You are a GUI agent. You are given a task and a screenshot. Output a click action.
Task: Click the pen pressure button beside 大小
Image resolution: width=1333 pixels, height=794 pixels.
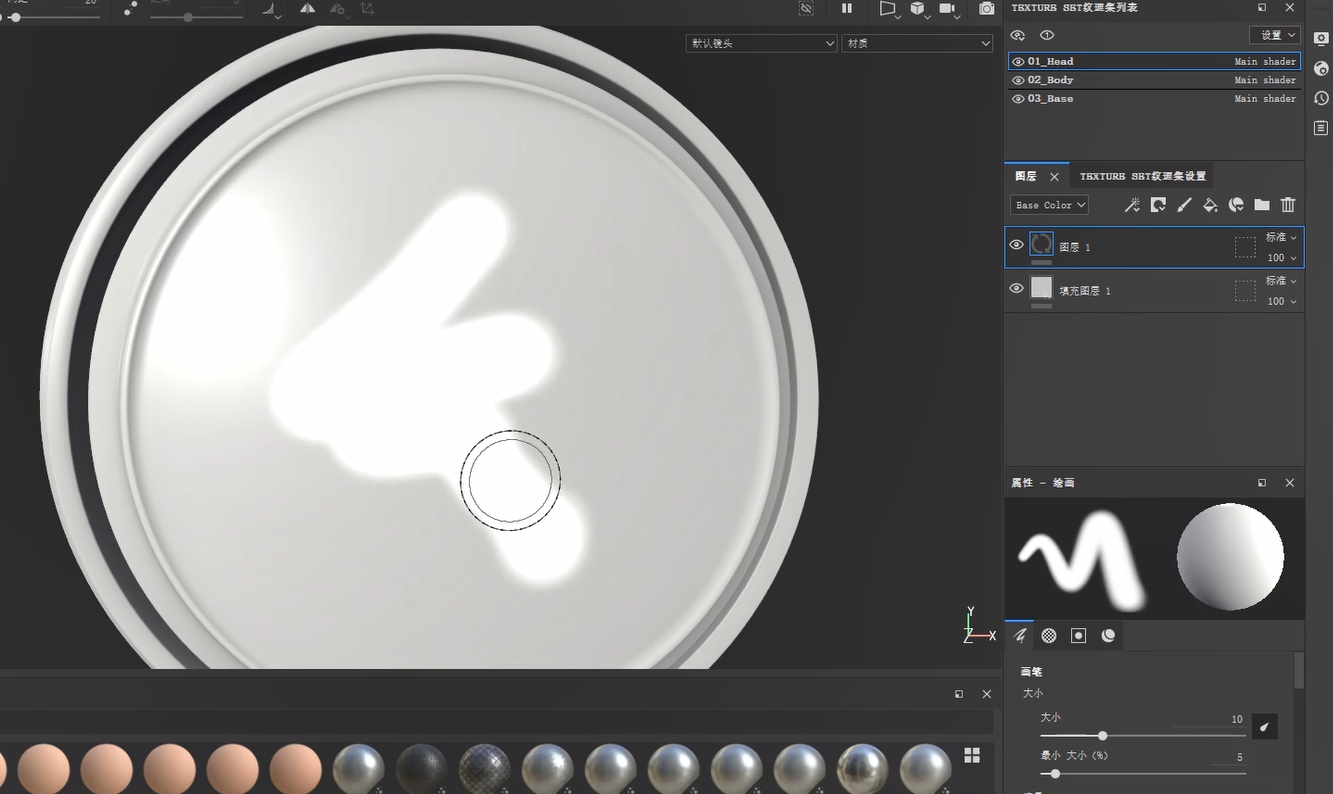[1264, 727]
